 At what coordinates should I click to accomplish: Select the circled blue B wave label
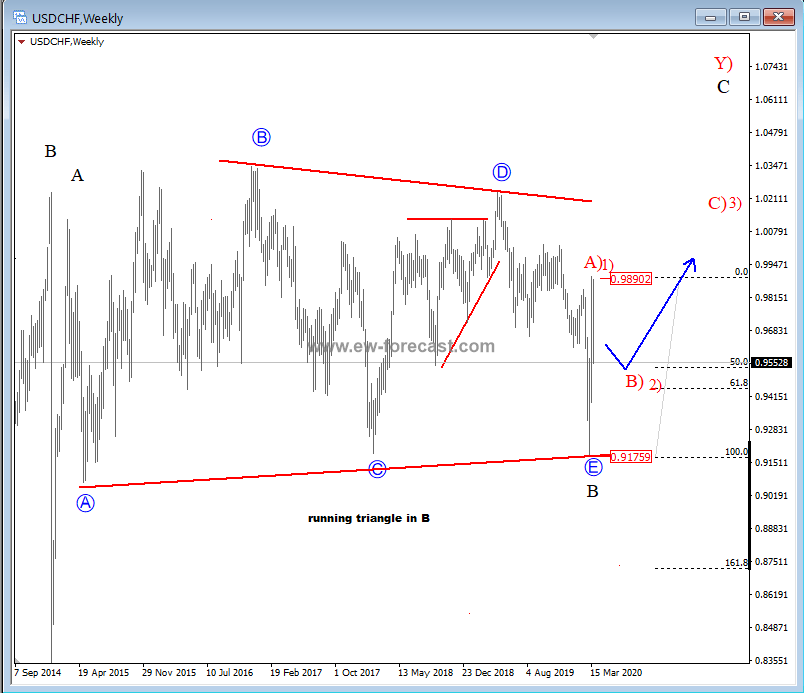coord(261,137)
